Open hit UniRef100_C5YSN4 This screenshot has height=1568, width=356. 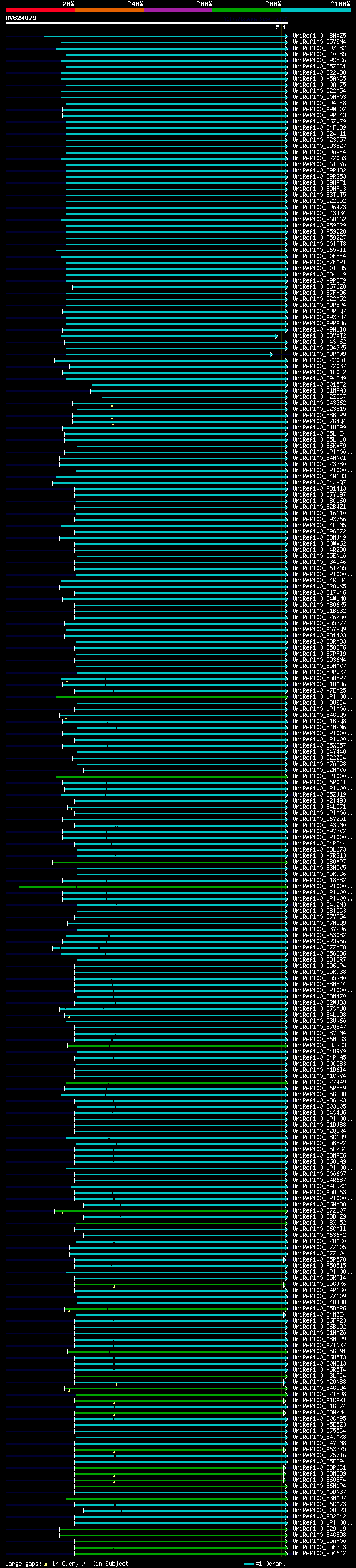[x=319, y=42]
